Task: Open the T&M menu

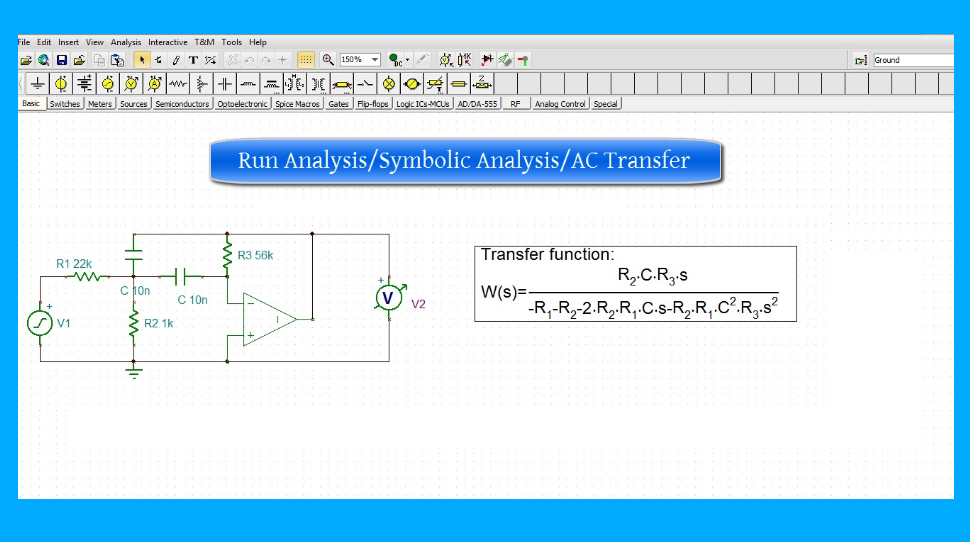Action: coord(204,42)
